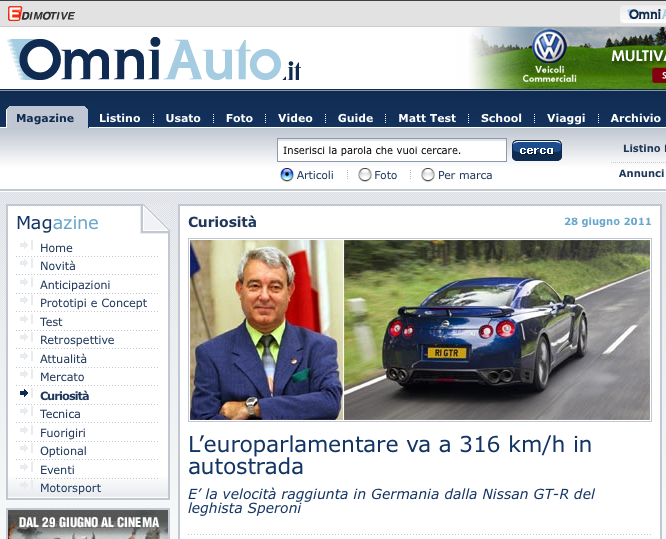Open the article headline about 316 km/h
This screenshot has width=666, height=539.
coord(389,455)
